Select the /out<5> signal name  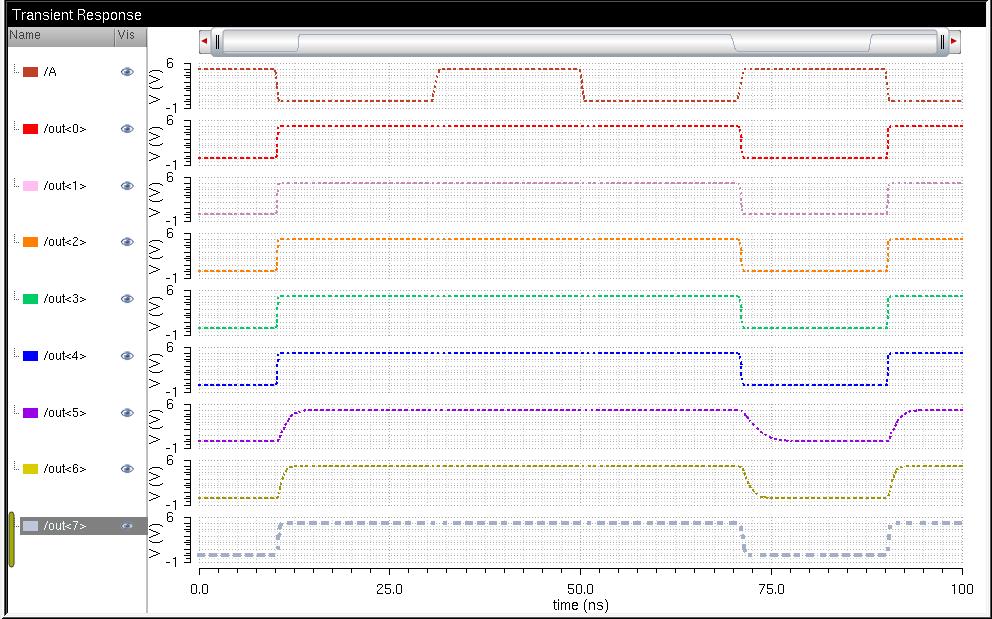tap(65, 413)
